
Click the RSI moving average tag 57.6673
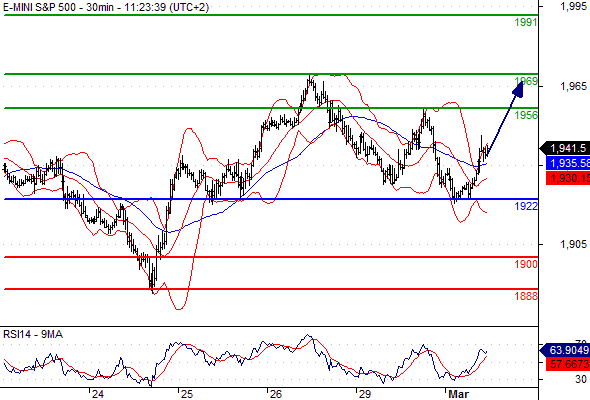[568, 364]
